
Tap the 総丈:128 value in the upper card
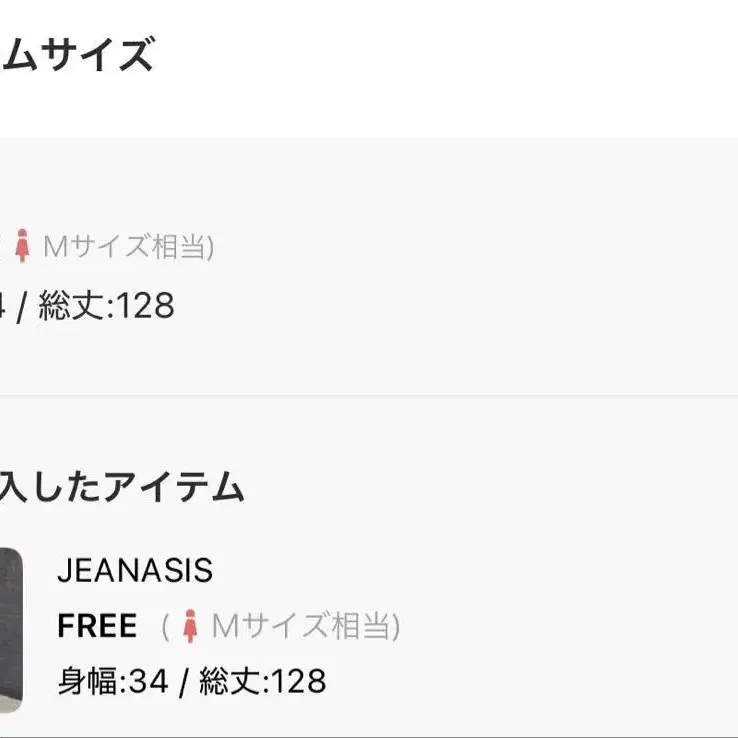(106, 306)
